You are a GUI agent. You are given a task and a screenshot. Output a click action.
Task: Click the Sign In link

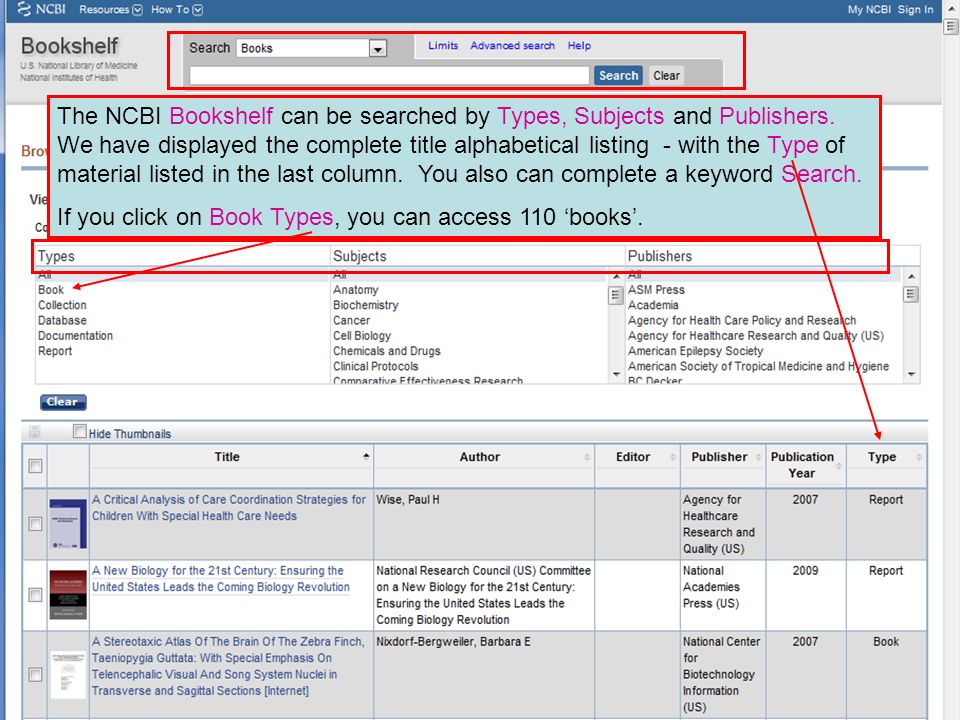point(915,10)
